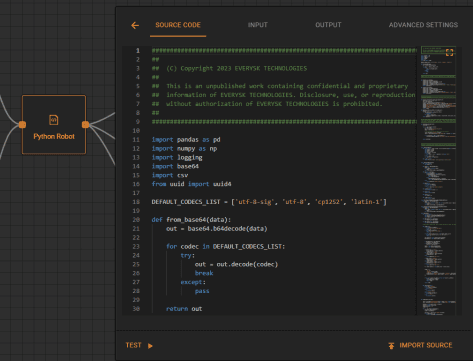Click the 'import logging' line
This screenshot has width=473, height=361.
pyautogui.click(x=177, y=157)
